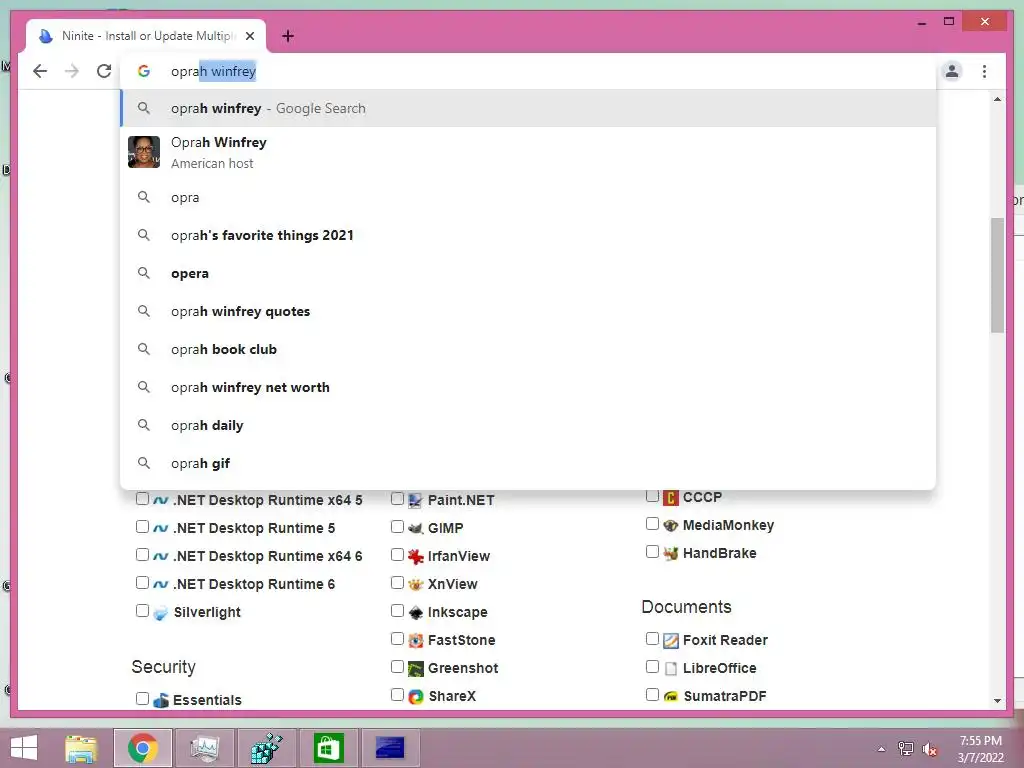
Task: Open the Chrome three-dot menu
Action: pyautogui.click(x=984, y=71)
